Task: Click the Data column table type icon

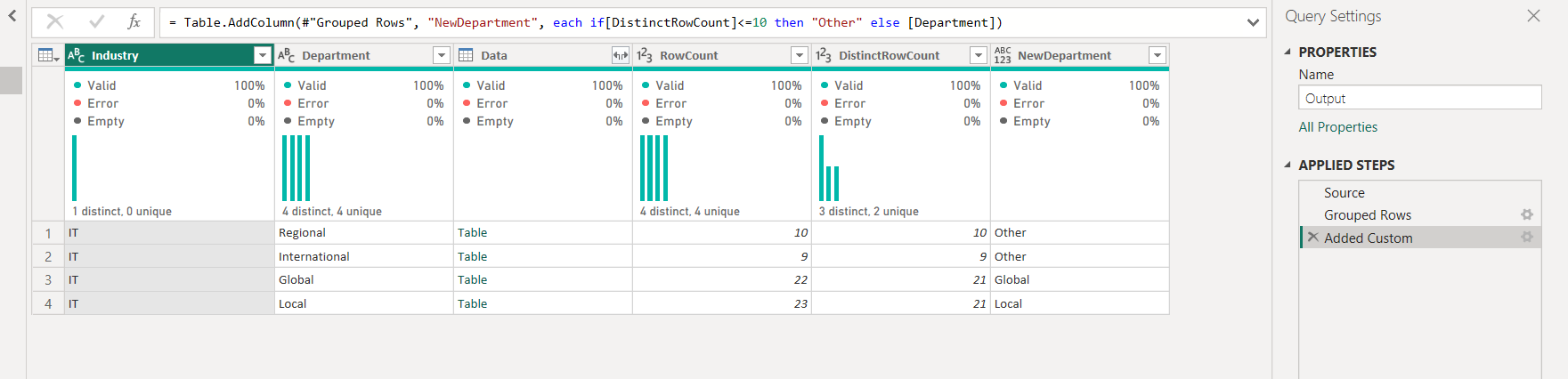Action: [x=466, y=55]
